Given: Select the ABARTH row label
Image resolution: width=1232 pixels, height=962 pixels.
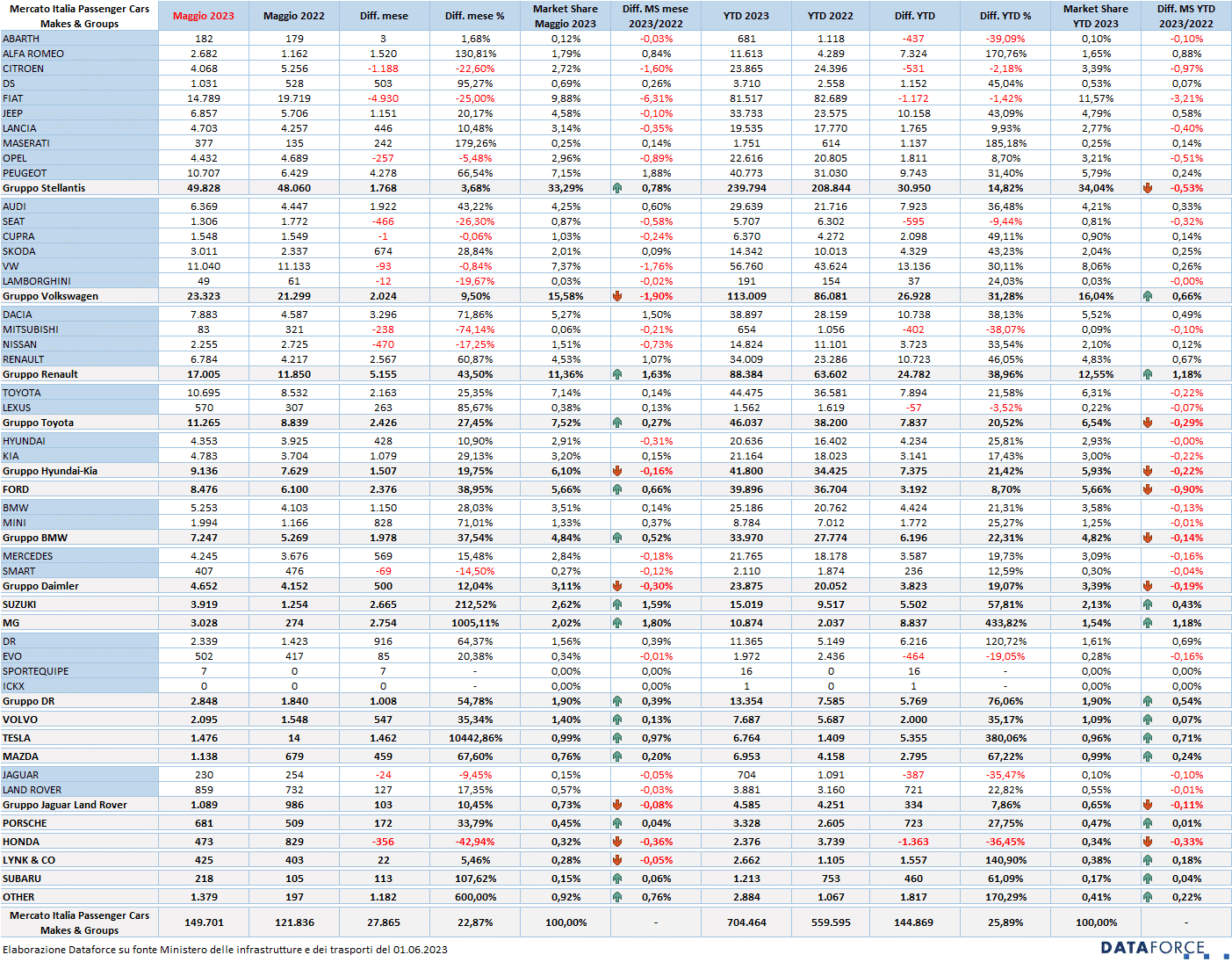Looking at the screenshot, I should [21, 39].
